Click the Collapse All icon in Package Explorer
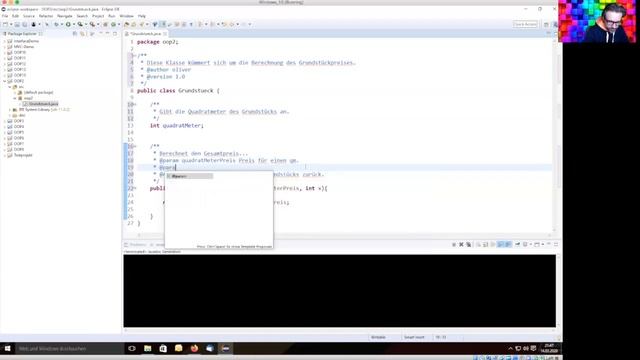The image size is (640, 360). point(75,34)
